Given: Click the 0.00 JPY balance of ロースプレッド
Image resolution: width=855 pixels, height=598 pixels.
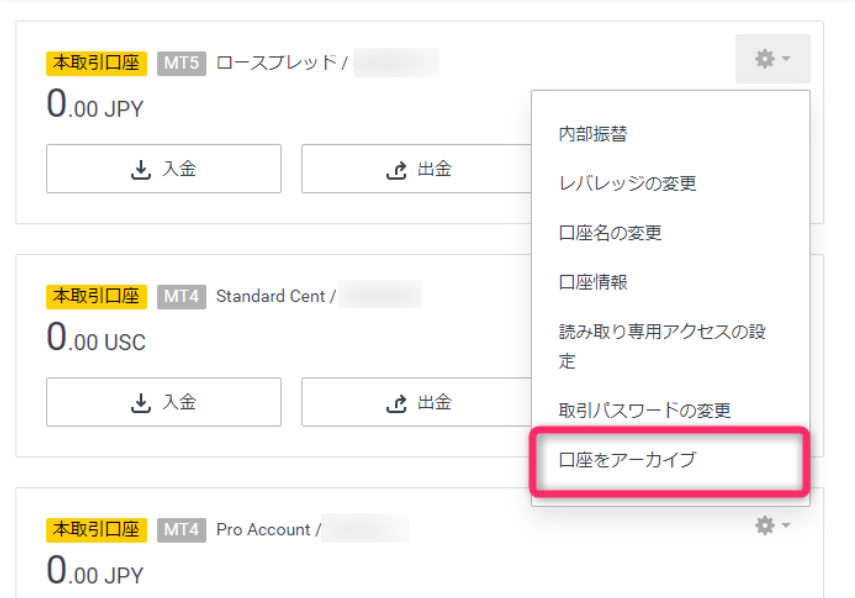Looking at the screenshot, I should (95, 104).
